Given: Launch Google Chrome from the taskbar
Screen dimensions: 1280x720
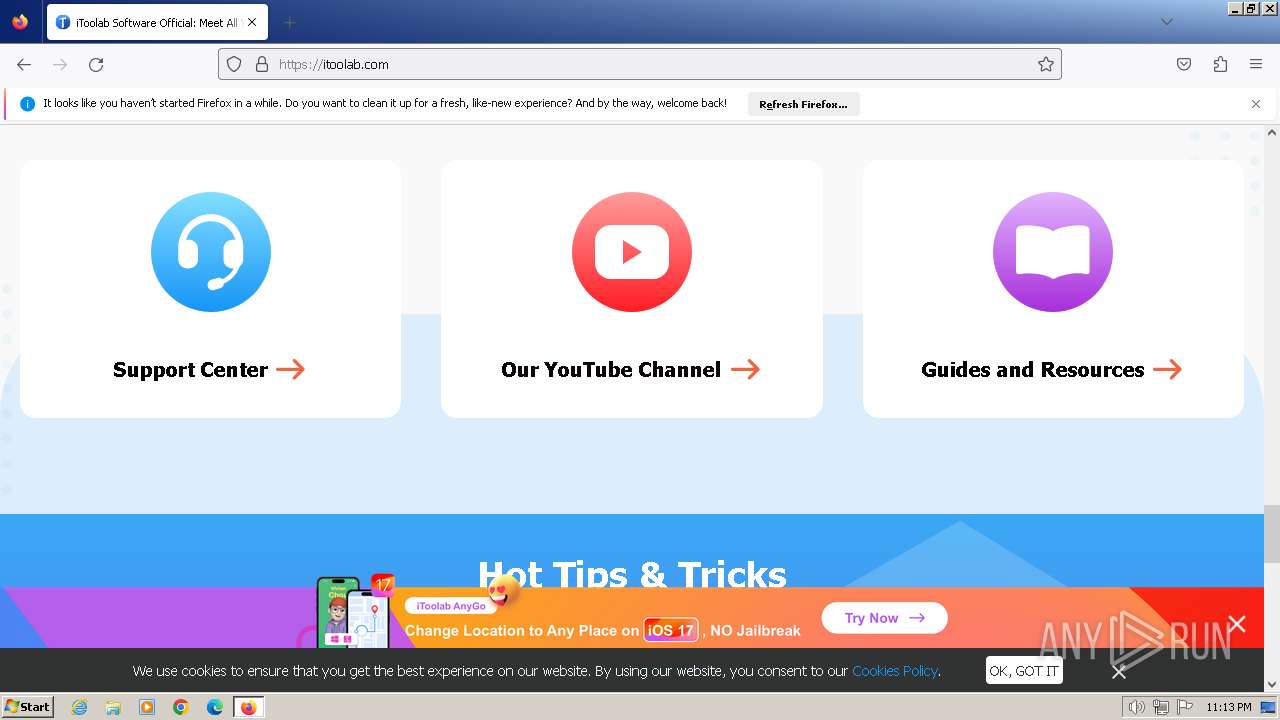Looking at the screenshot, I should pyautogui.click(x=181, y=707).
